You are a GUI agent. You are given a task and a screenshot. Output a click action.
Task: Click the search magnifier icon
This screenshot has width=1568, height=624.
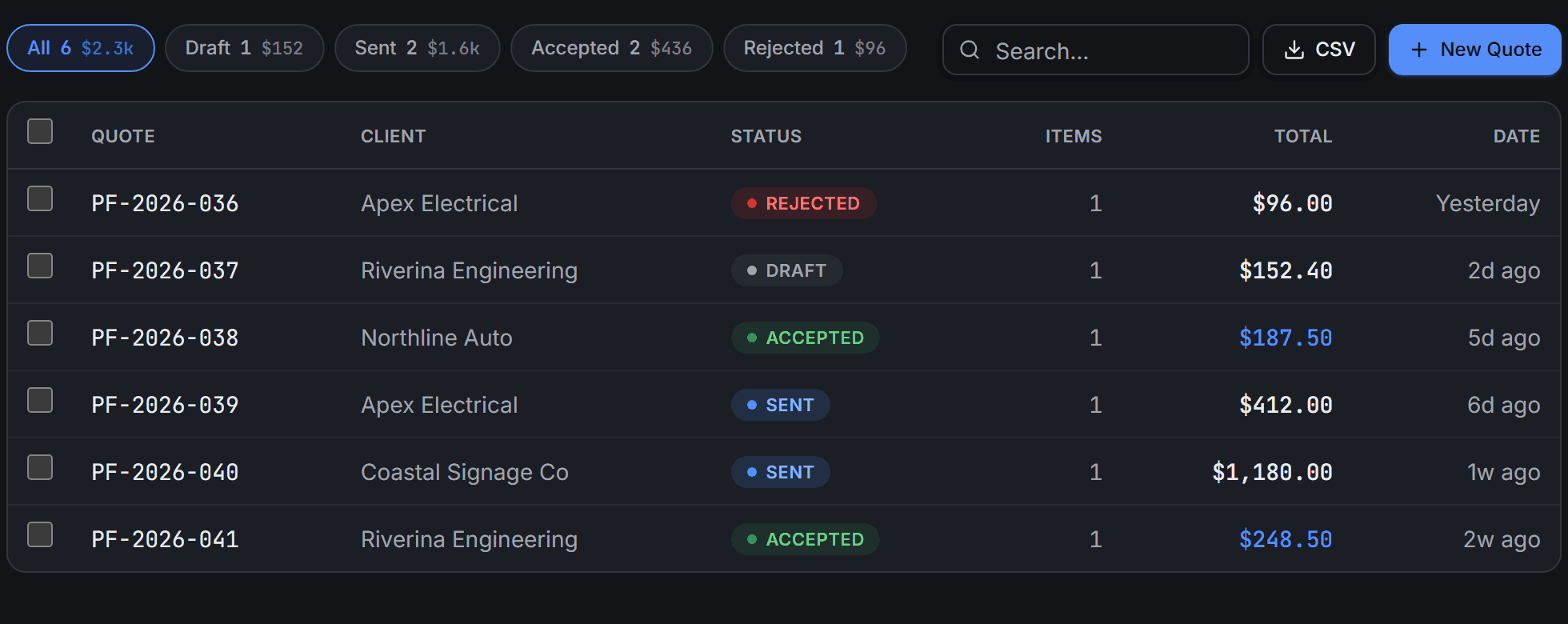970,50
